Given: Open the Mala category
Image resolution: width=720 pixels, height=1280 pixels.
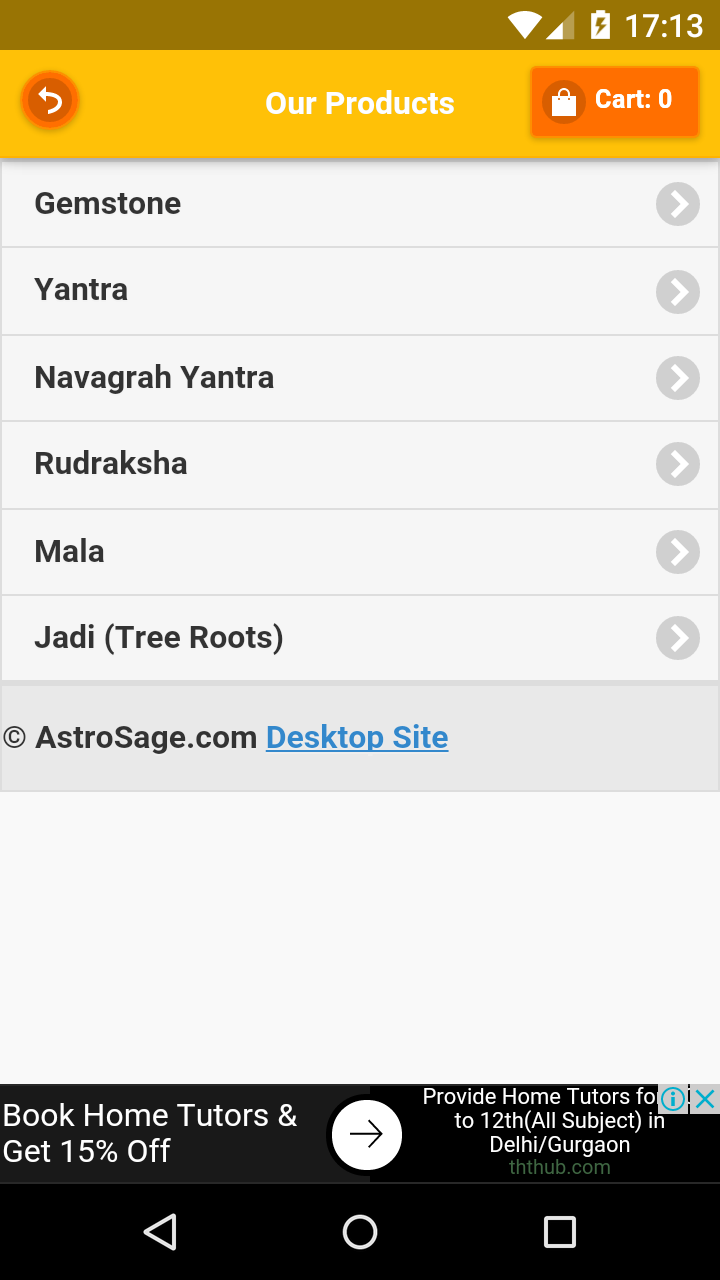Looking at the screenshot, I should tap(70, 552).
